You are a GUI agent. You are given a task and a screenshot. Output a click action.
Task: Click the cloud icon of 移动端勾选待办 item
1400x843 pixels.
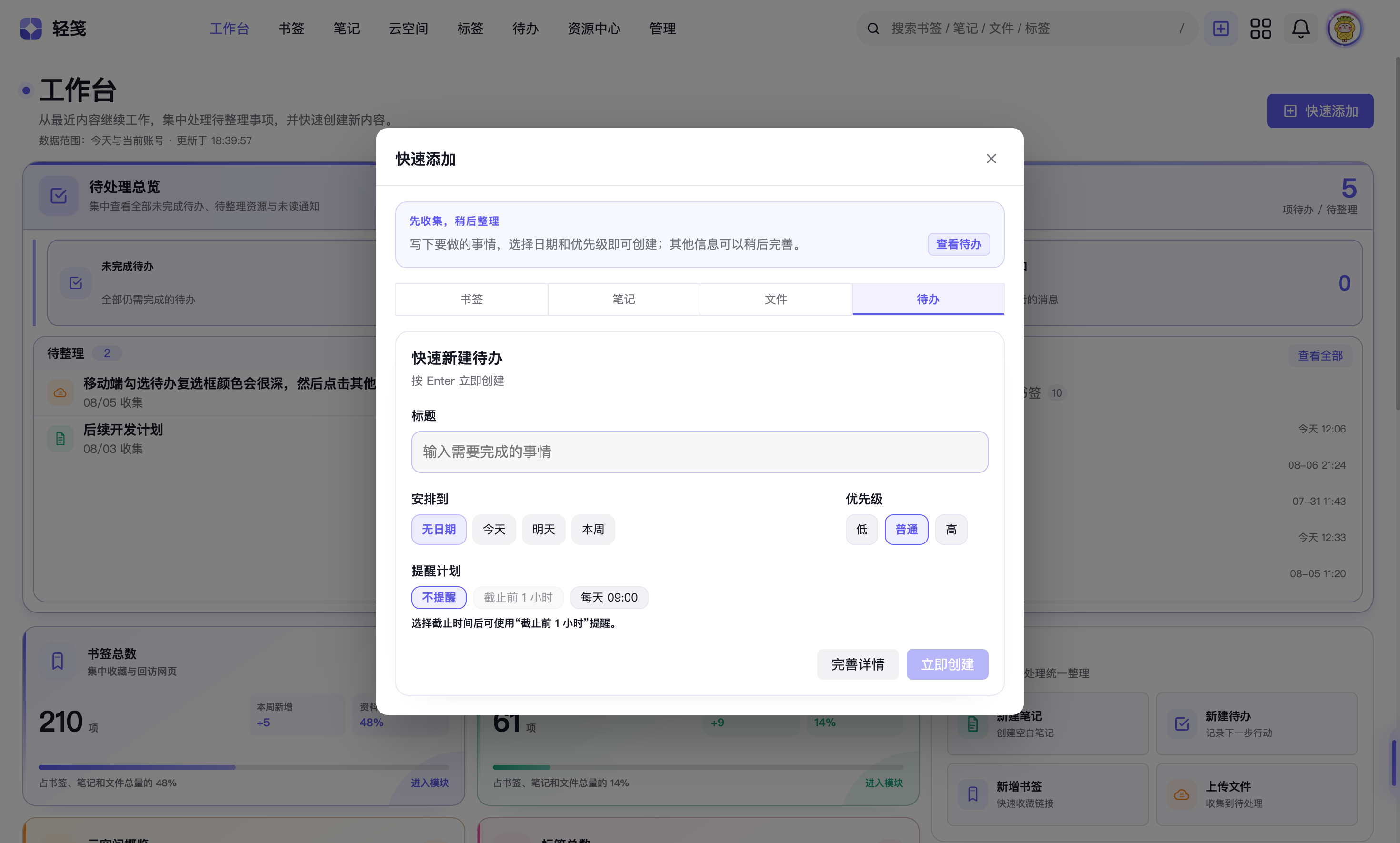[60, 392]
